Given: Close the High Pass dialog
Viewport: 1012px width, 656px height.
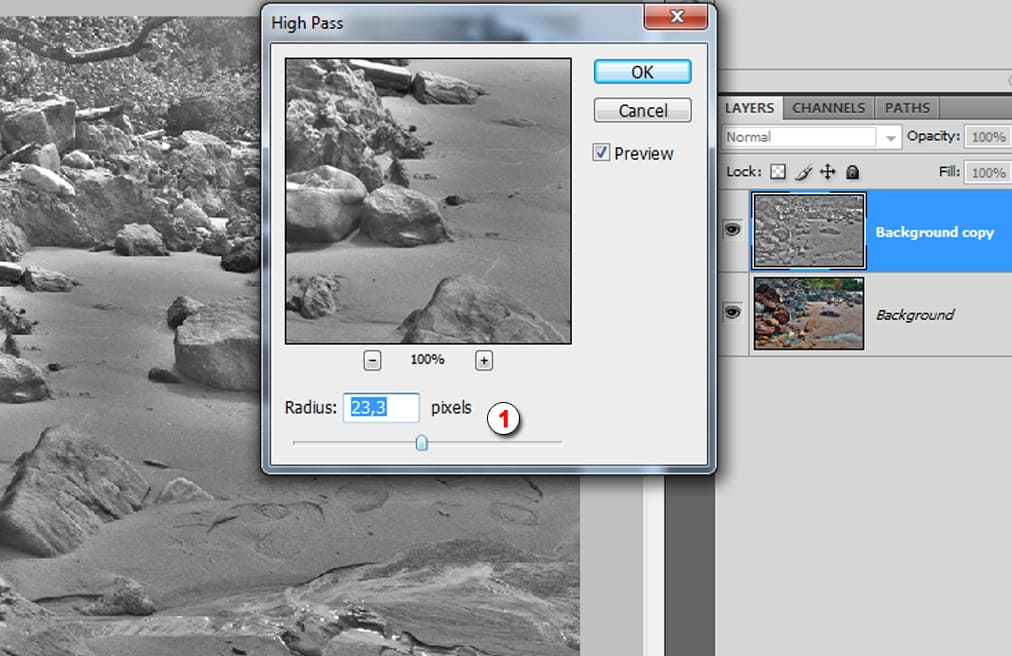Looking at the screenshot, I should point(677,17).
